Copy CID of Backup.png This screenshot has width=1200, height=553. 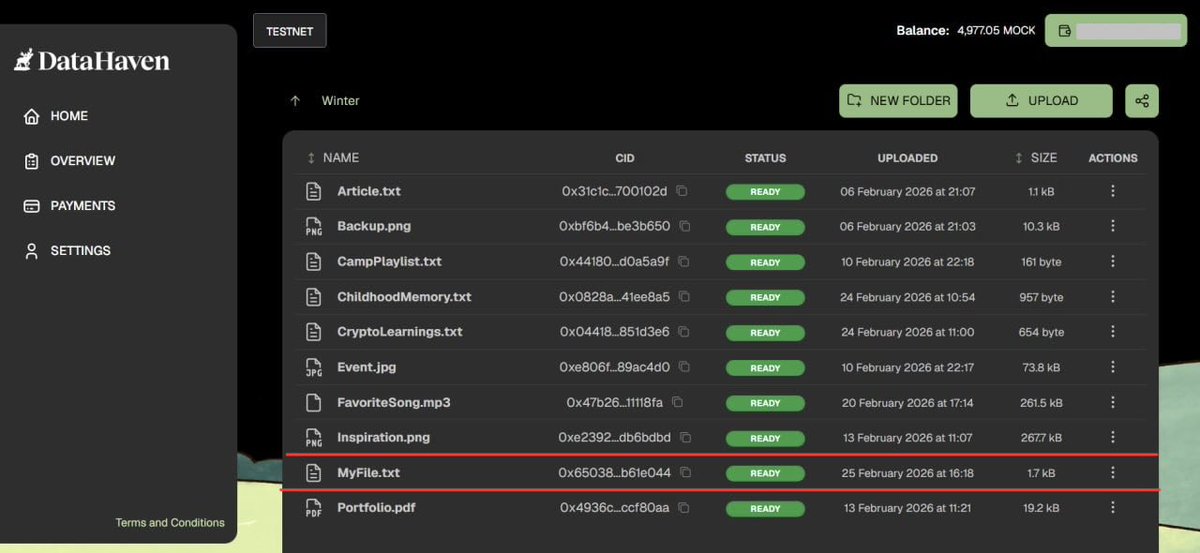click(x=685, y=226)
